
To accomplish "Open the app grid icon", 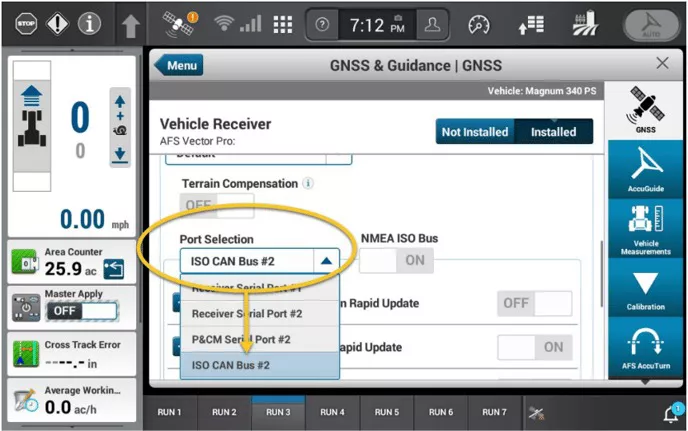I will [282, 25].
